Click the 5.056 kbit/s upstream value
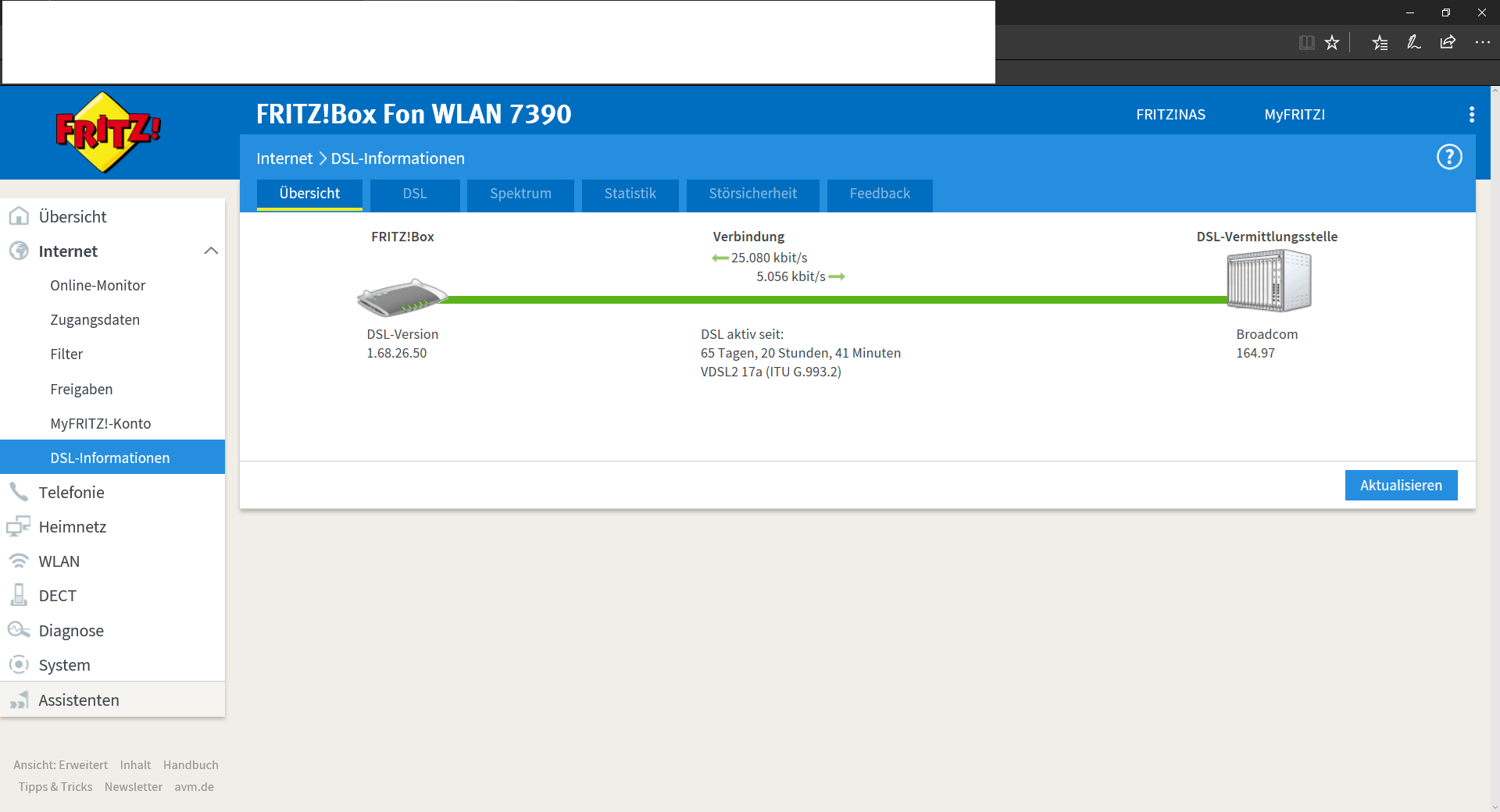 791,276
